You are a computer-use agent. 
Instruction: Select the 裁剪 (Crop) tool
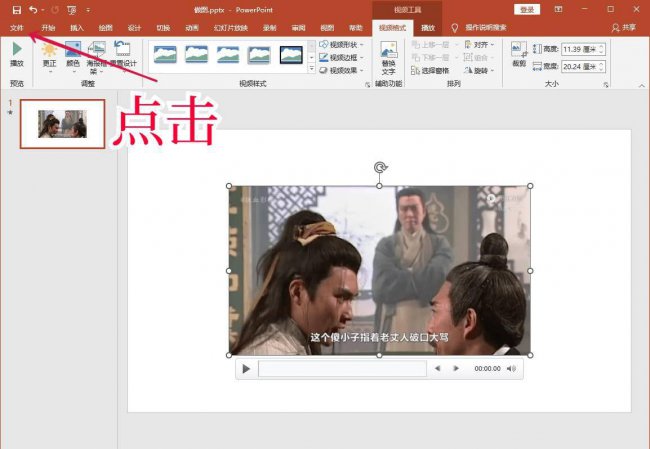[519, 54]
